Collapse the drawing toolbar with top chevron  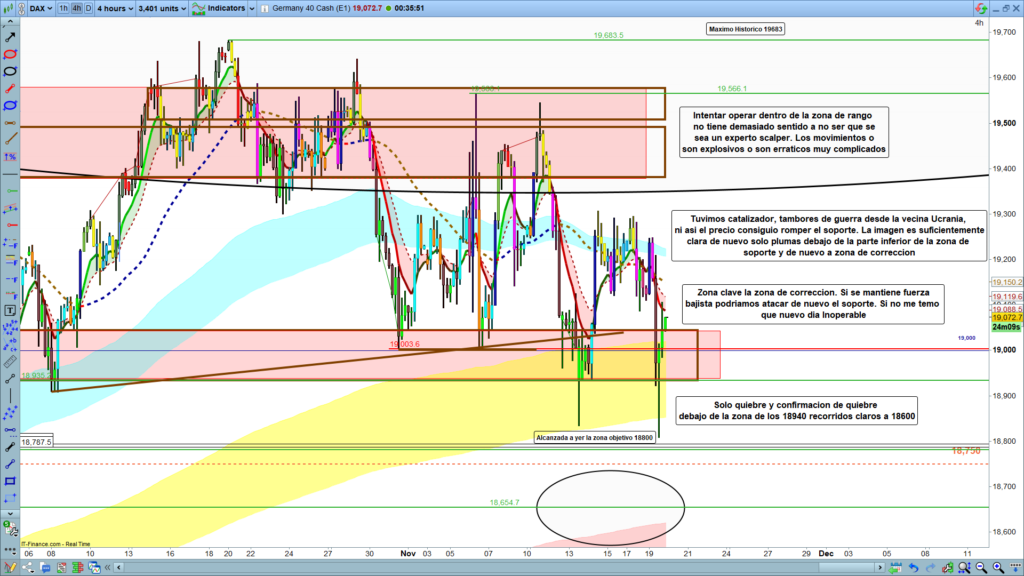click(10, 23)
